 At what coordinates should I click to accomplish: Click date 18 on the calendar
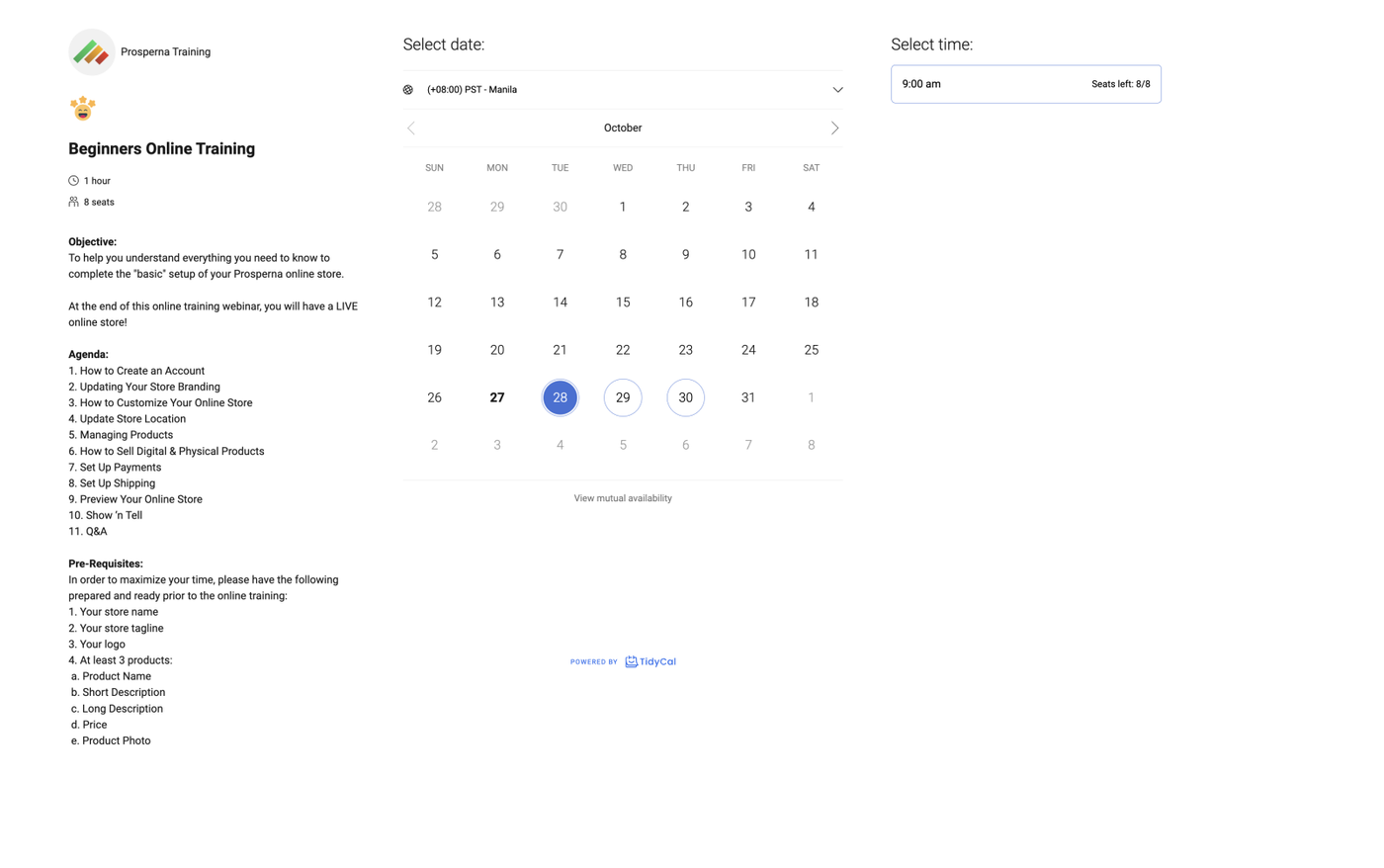point(811,303)
